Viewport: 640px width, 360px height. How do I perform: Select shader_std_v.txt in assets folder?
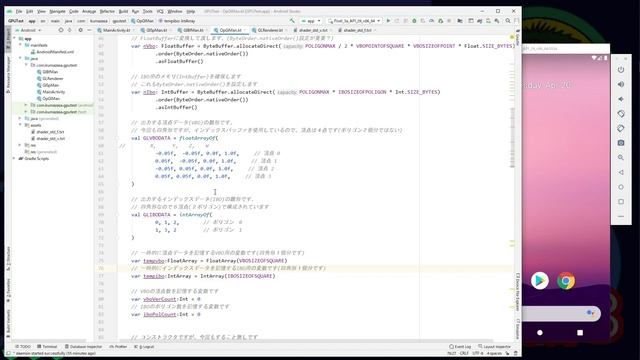(x=48, y=138)
